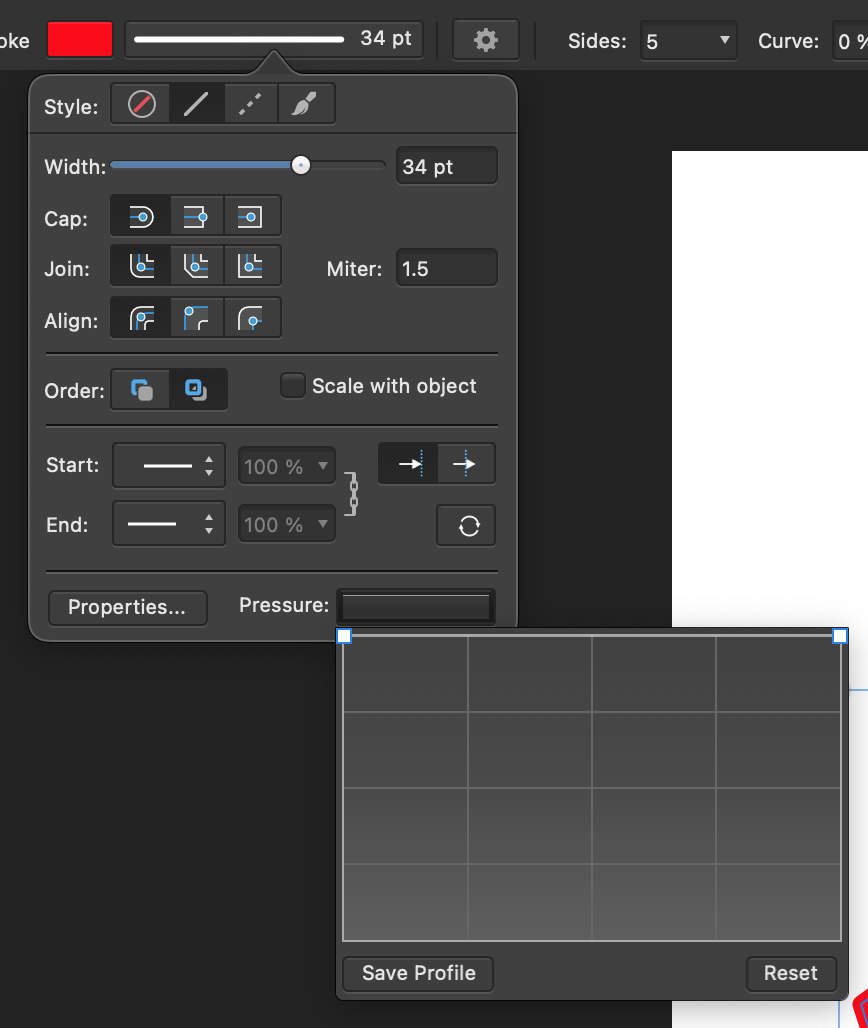Open End arrowhead size percent dropdown
Screen dimensions: 868x1028
[x=286, y=524]
